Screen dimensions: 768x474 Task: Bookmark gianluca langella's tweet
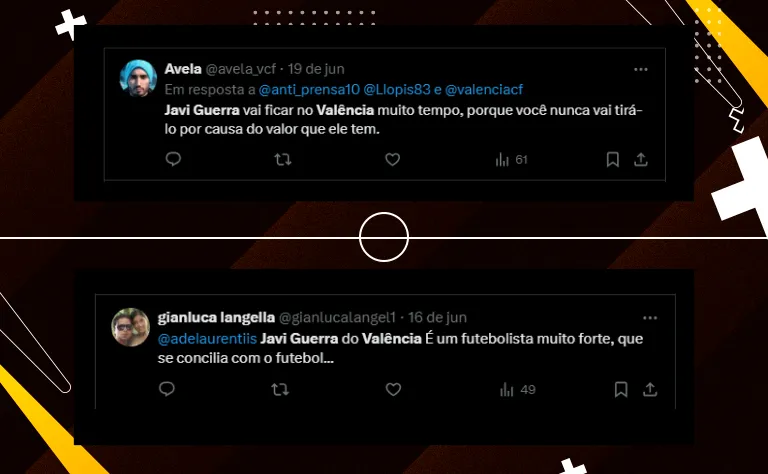coord(621,389)
